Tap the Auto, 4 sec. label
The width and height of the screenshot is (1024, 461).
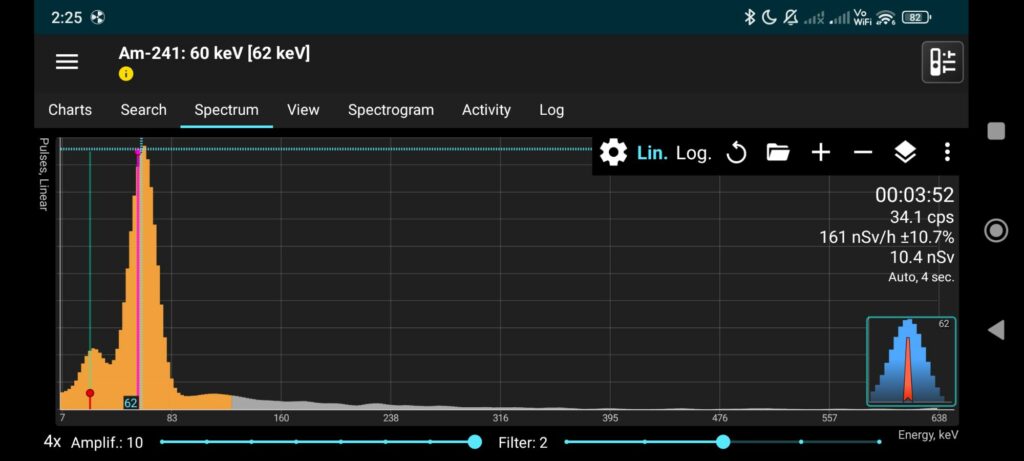coord(921,277)
